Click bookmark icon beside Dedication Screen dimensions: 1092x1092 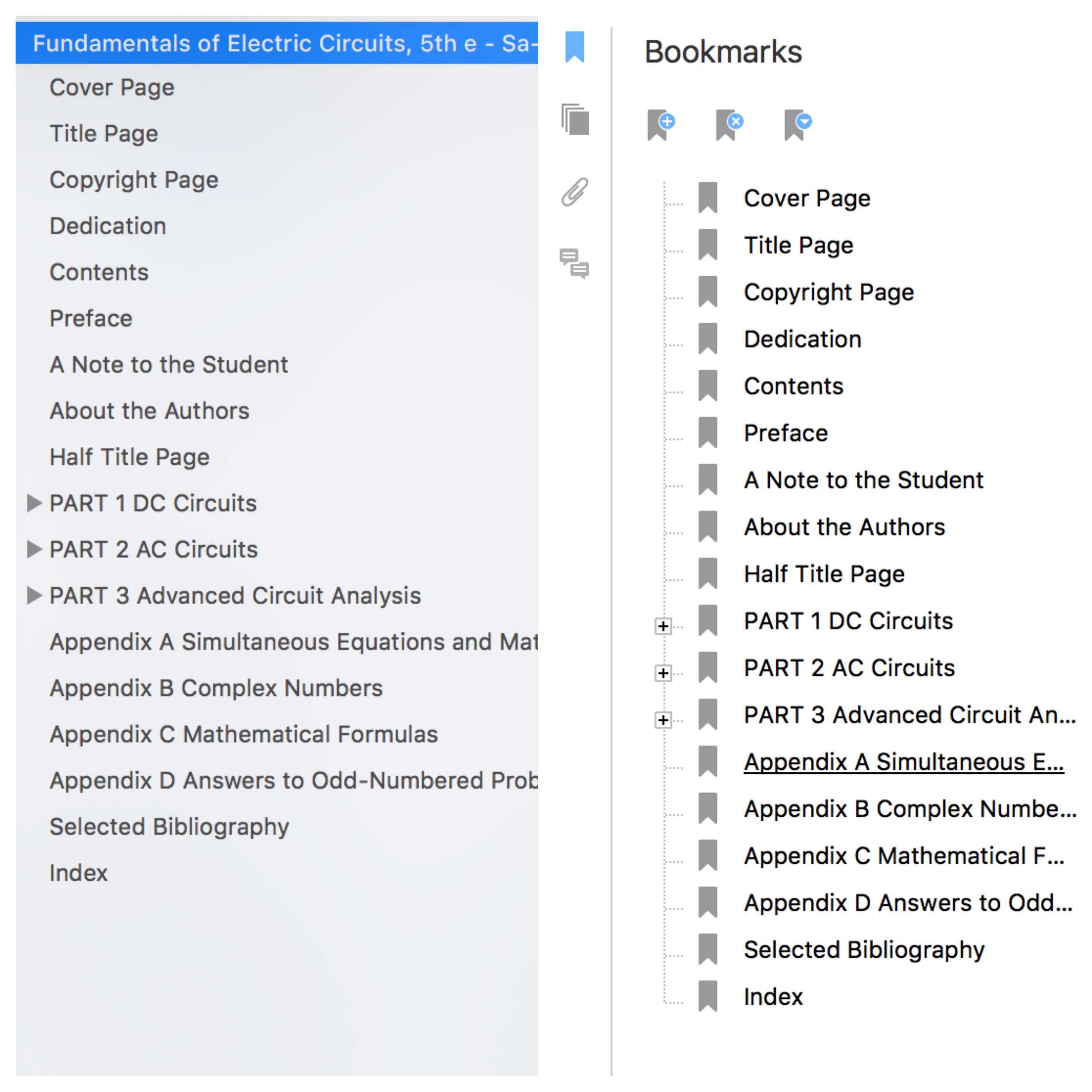[x=707, y=339]
